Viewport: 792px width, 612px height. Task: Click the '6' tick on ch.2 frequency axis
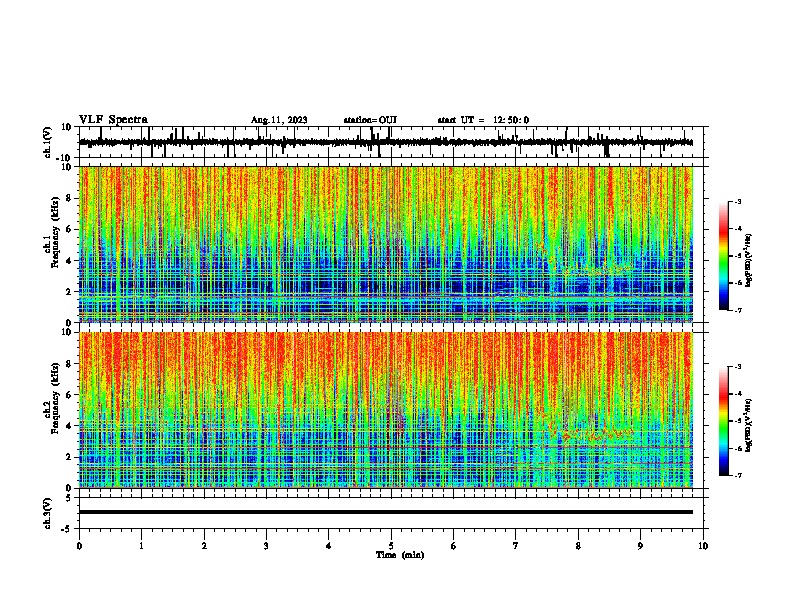coord(70,395)
